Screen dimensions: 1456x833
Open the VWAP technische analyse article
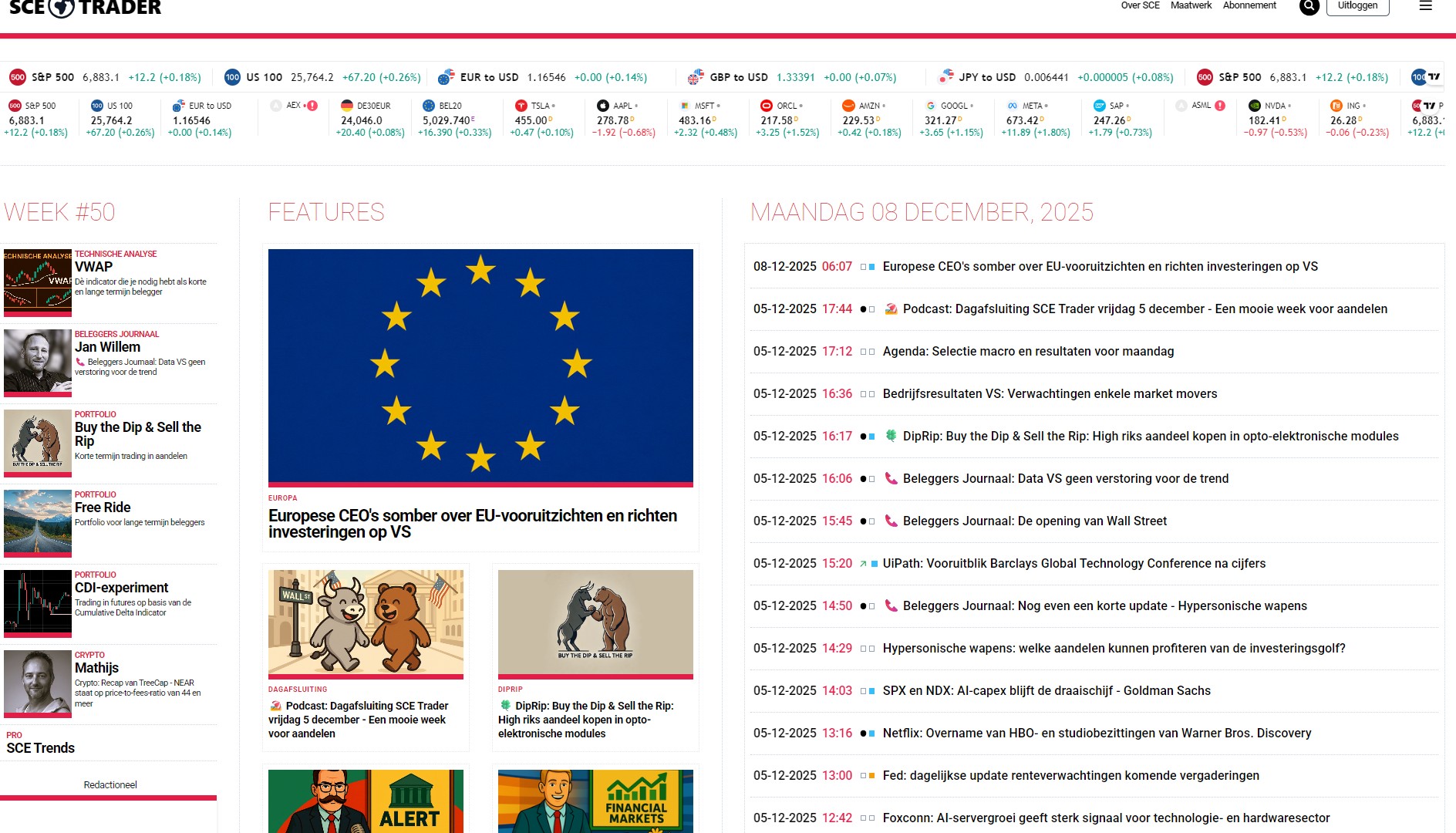(93, 267)
